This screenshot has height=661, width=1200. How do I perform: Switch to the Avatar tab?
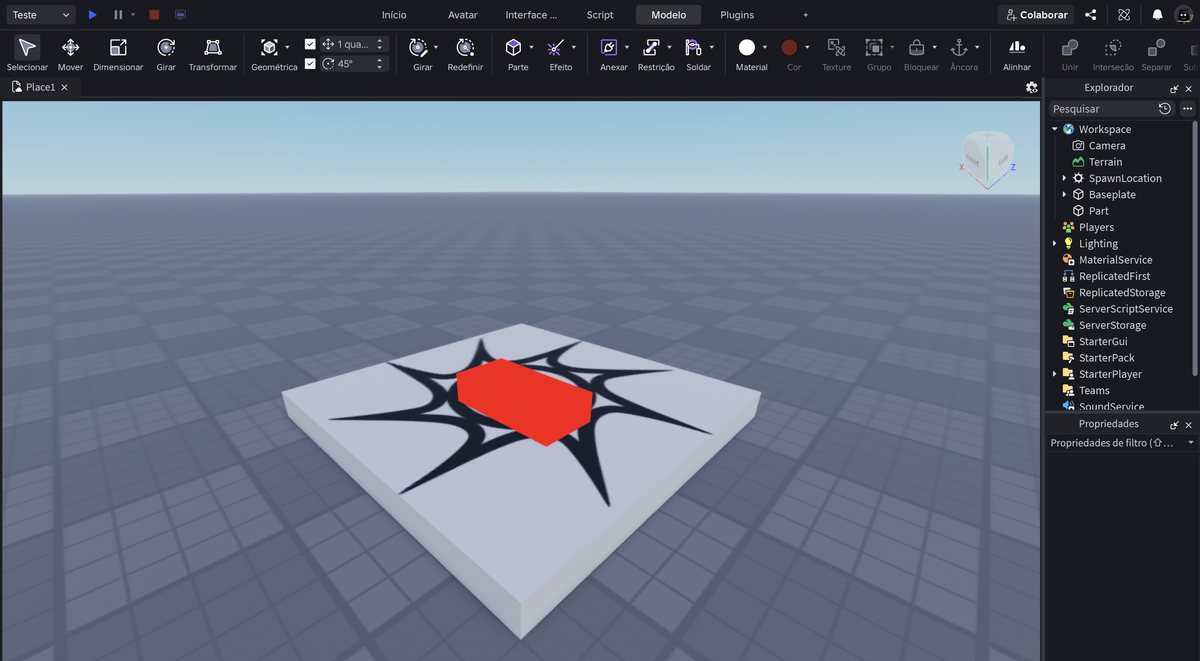[x=463, y=15]
